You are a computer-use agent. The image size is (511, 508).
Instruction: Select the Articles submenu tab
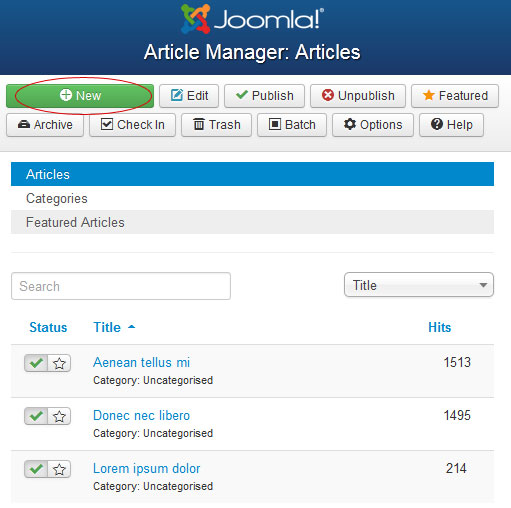pyautogui.click(x=252, y=174)
